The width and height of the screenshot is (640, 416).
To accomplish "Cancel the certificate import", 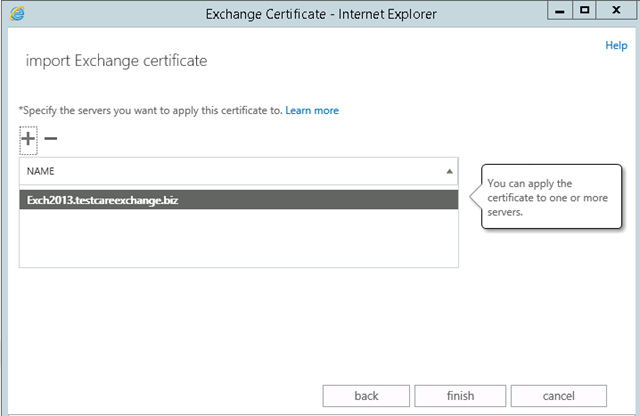I will [558, 396].
